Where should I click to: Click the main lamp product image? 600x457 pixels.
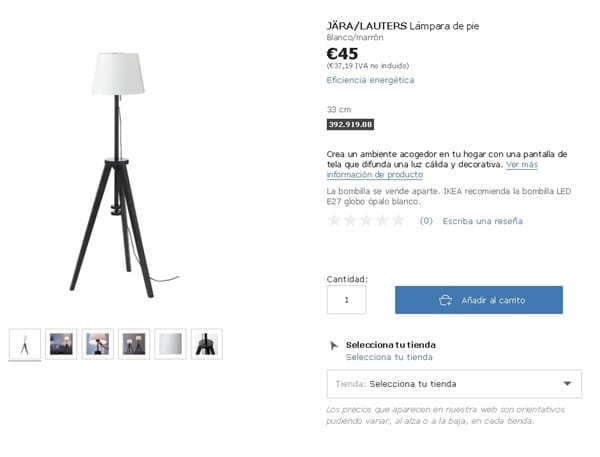click(x=119, y=175)
